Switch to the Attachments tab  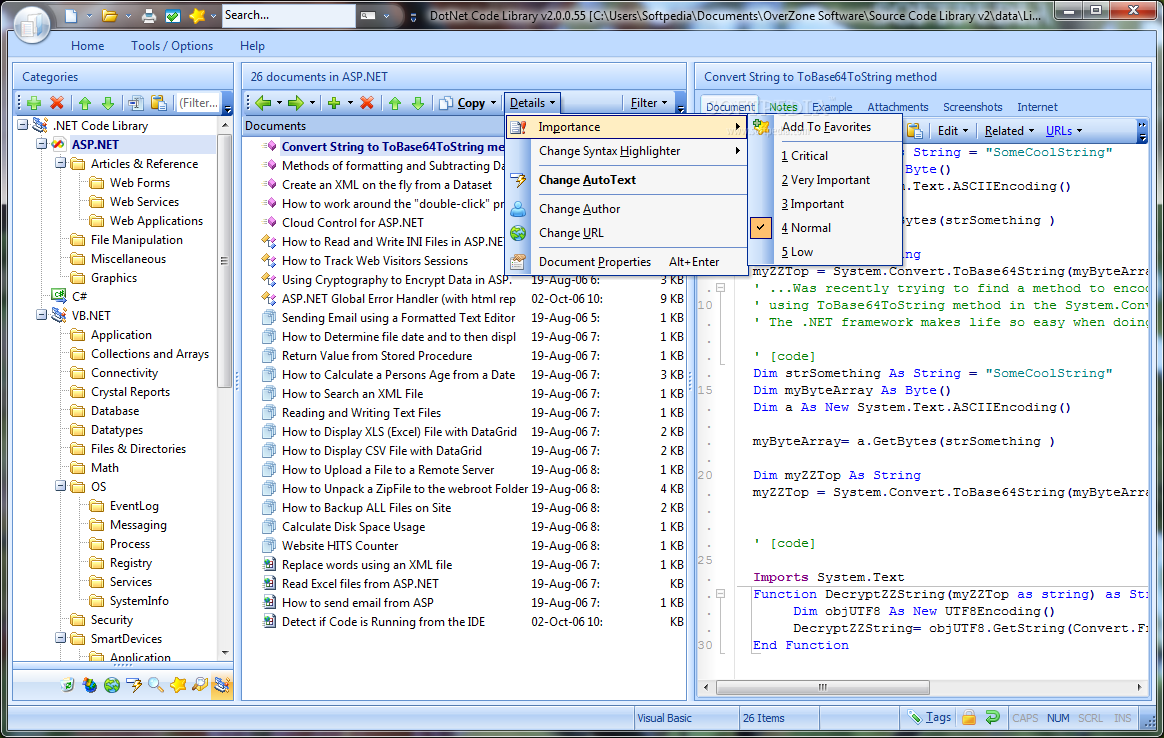click(x=897, y=107)
